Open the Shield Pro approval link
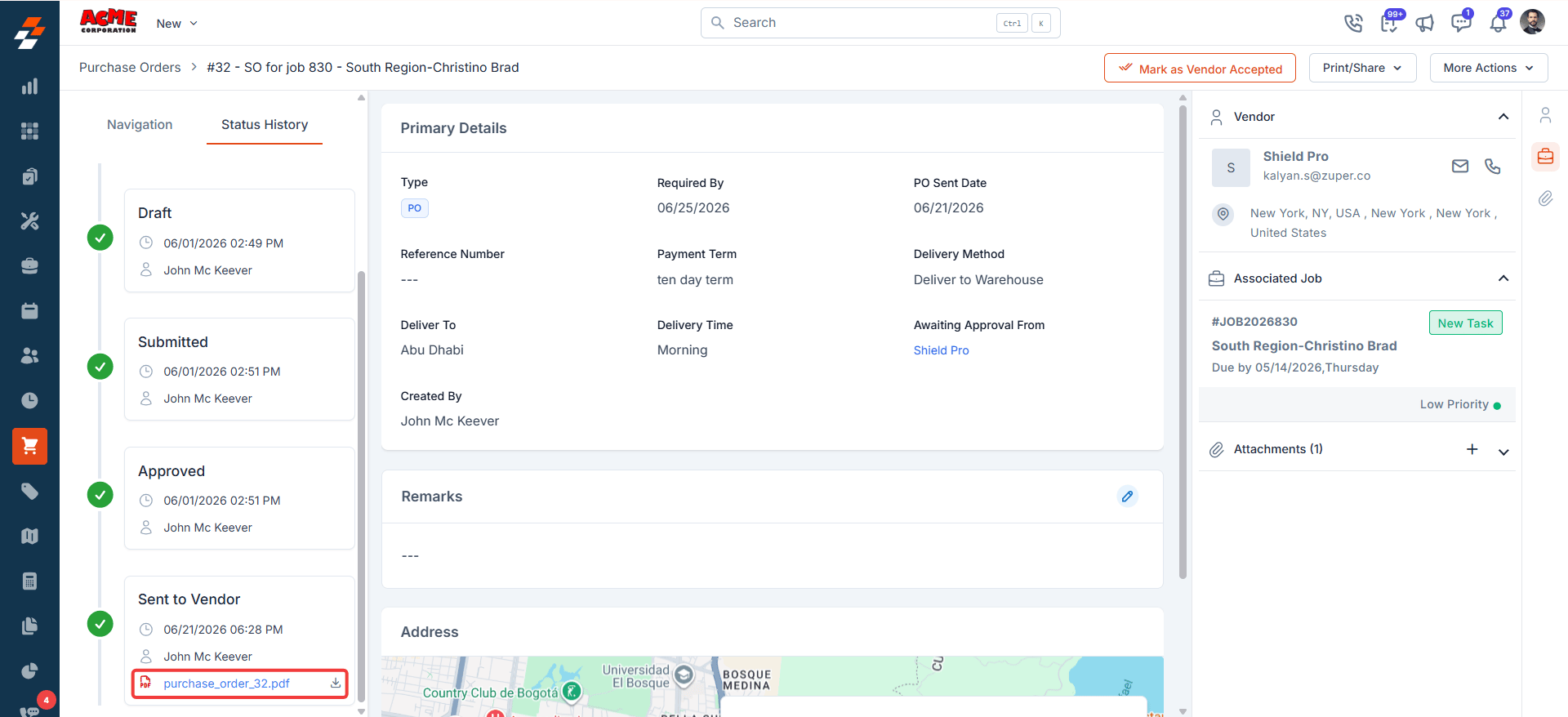1568x717 pixels. (x=941, y=350)
